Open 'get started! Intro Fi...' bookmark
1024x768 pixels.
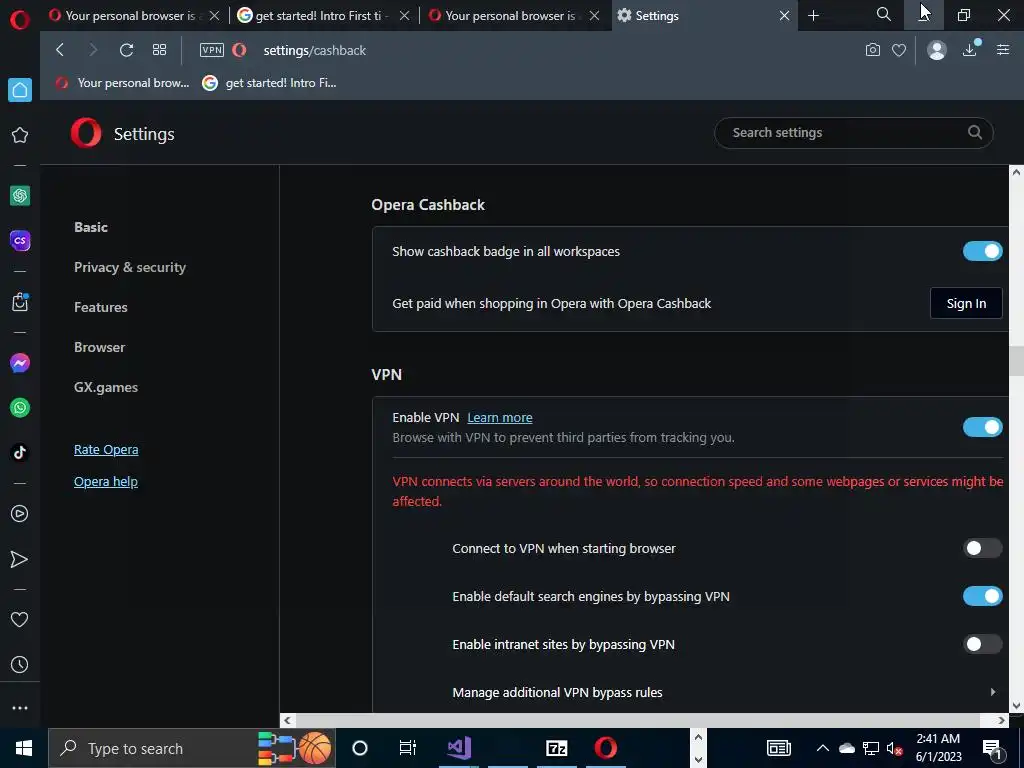click(270, 83)
